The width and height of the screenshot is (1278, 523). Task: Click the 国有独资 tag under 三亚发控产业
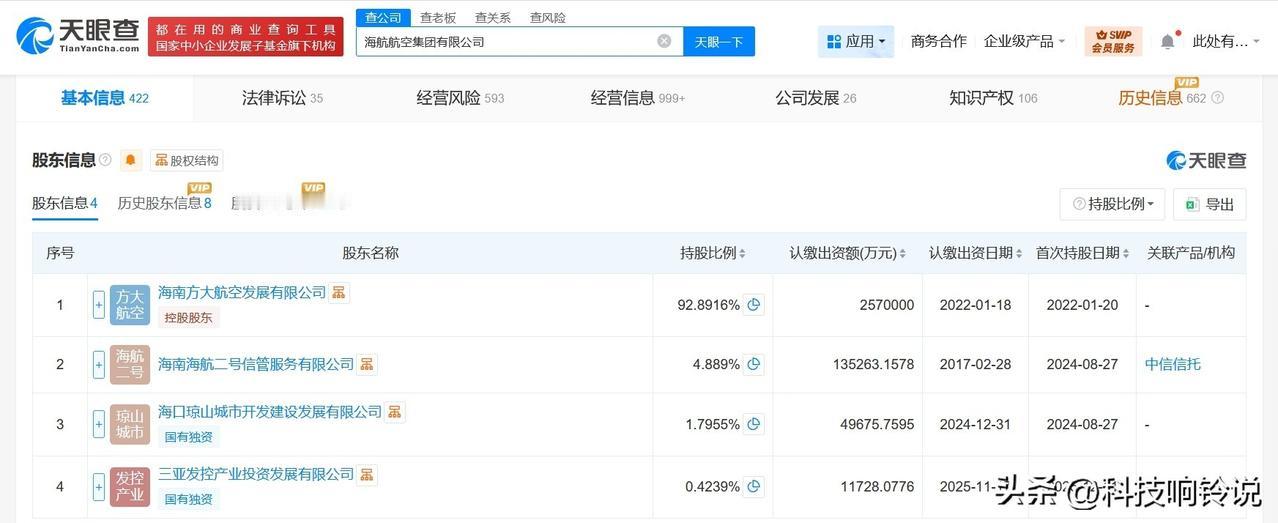188,499
